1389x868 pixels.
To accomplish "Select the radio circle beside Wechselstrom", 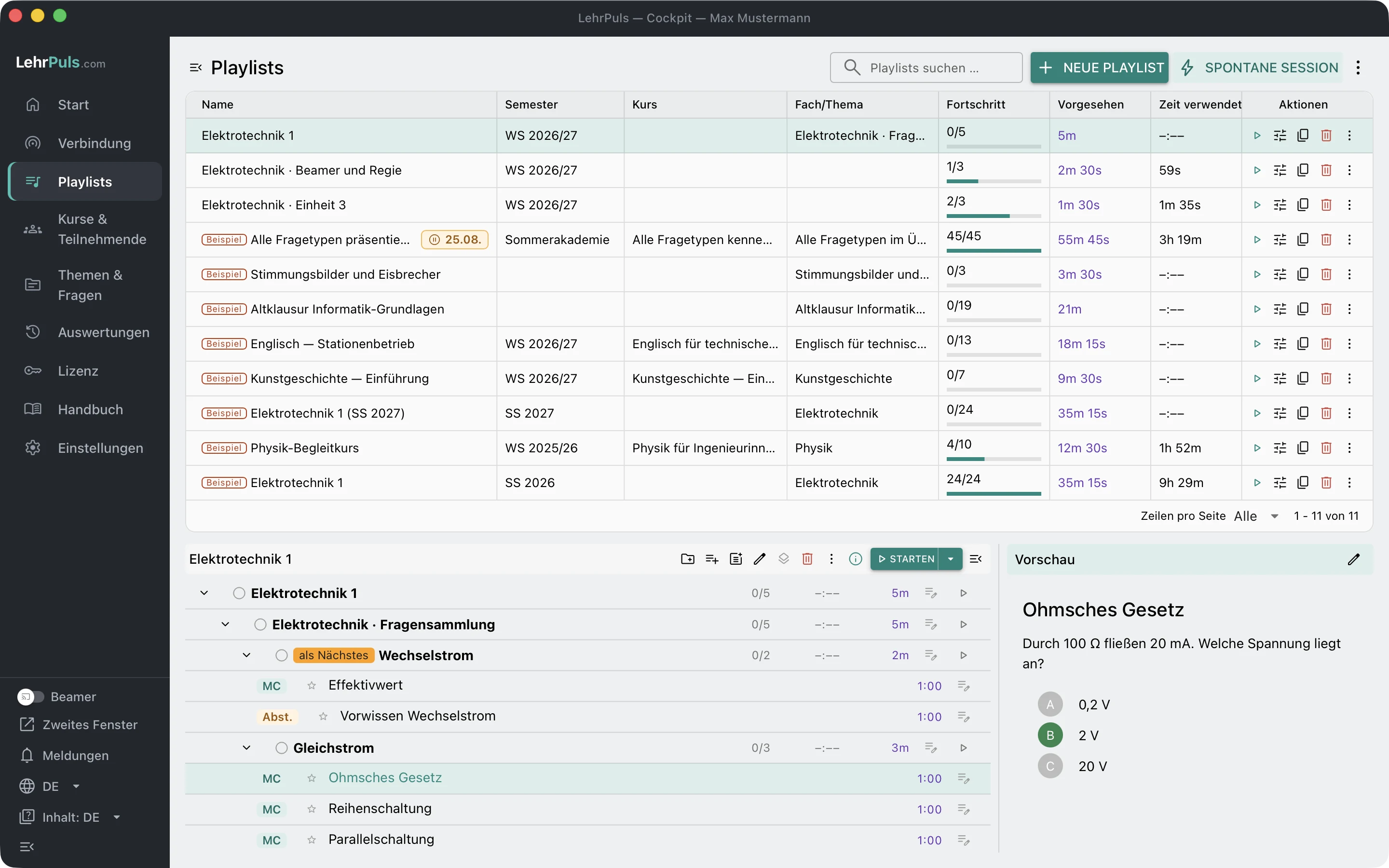I will tap(281, 655).
